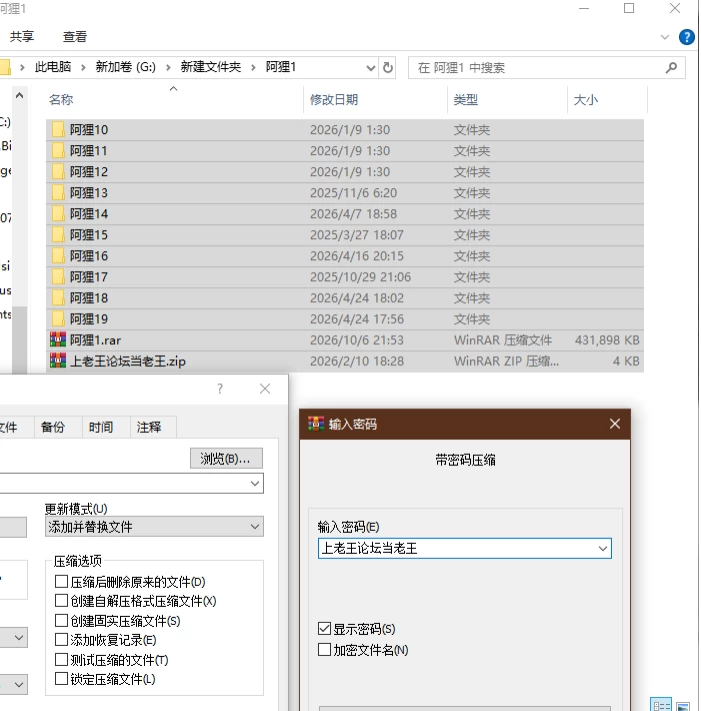This screenshot has width=701, height=711.
Task: Toggle 显示密码 checkbox
Action: 324,628
